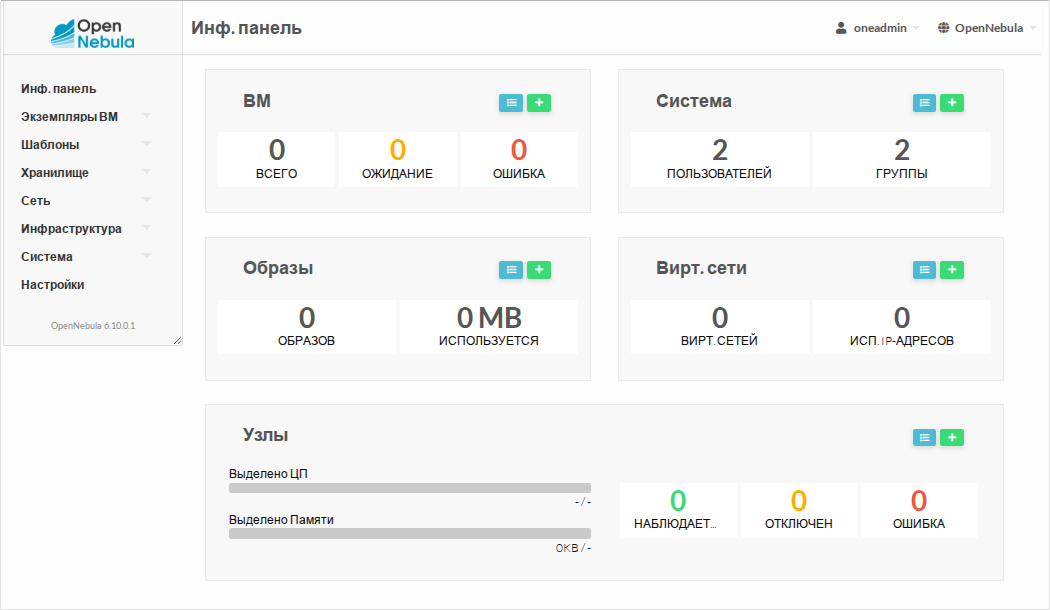Click Выделено ЦП progress bar
Image resolution: width=1050 pixels, height=610 pixels.
(409, 488)
